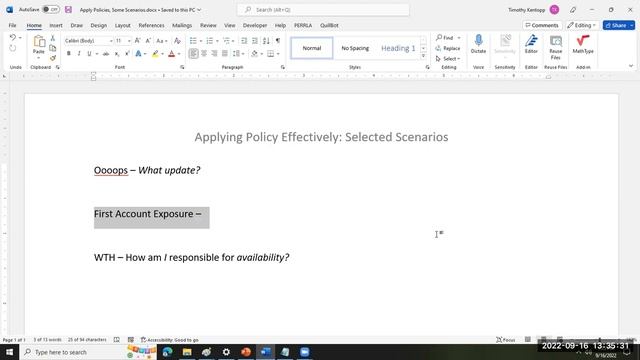Toggle Underline formatting

pos(89,54)
